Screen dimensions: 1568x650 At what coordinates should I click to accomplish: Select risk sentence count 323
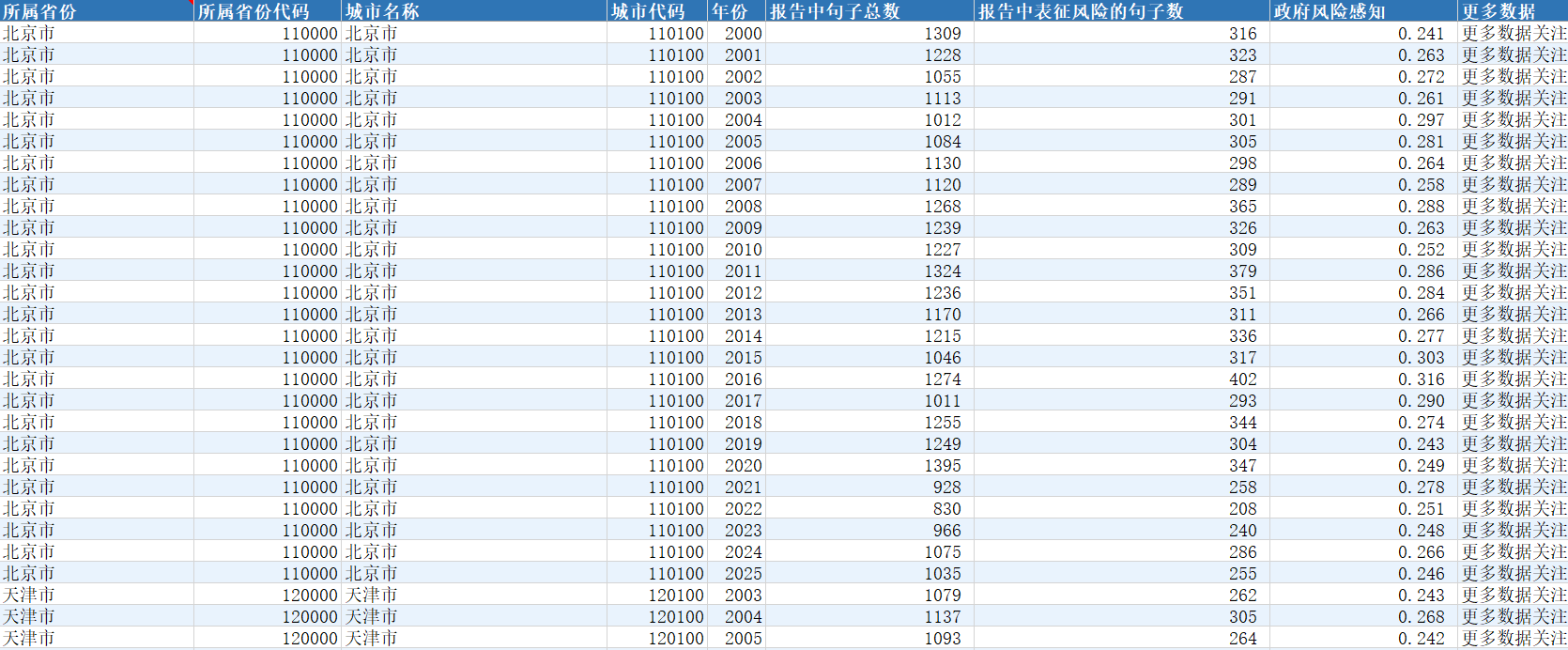pos(1243,54)
